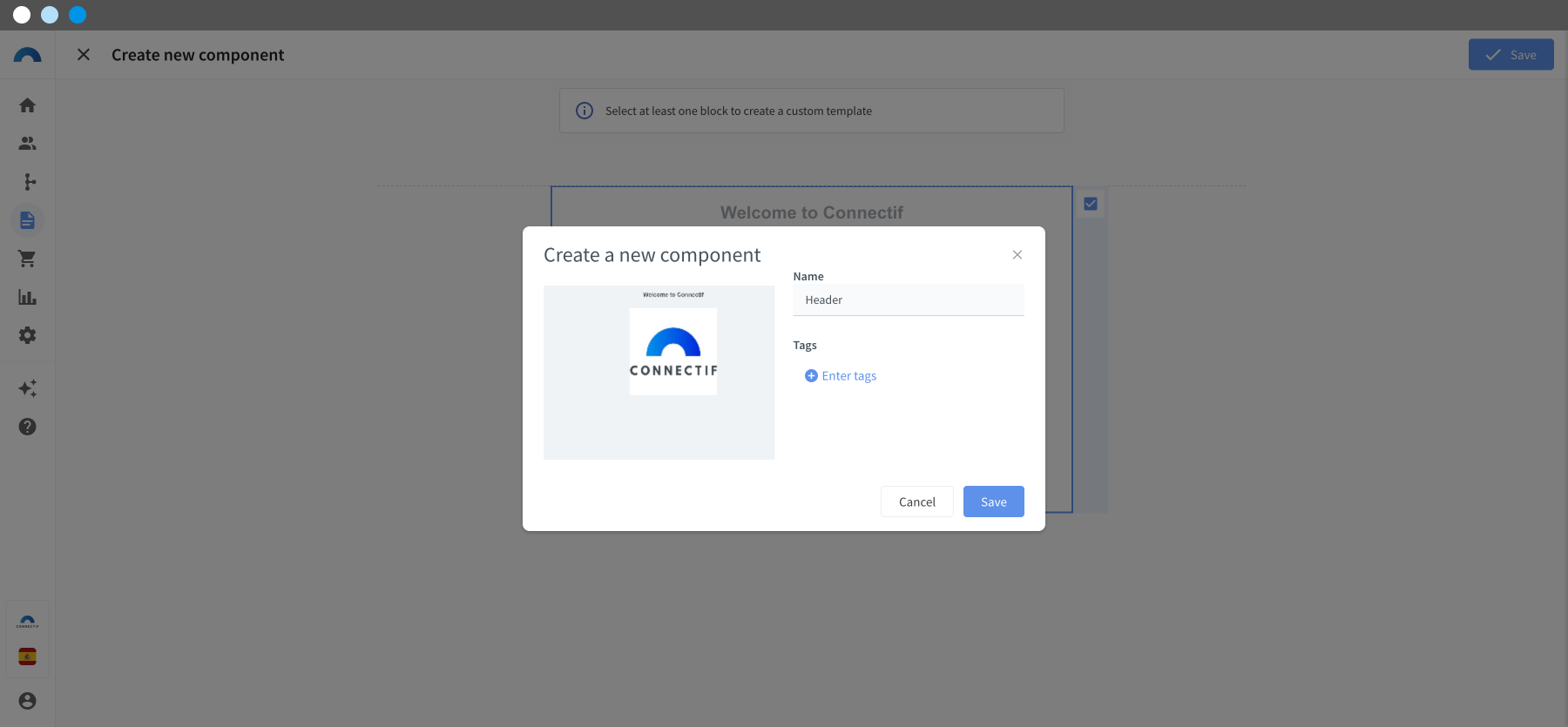Screen dimensions: 1568x727
Task: Click the plus icon beside Enter tags
Action: point(811,376)
